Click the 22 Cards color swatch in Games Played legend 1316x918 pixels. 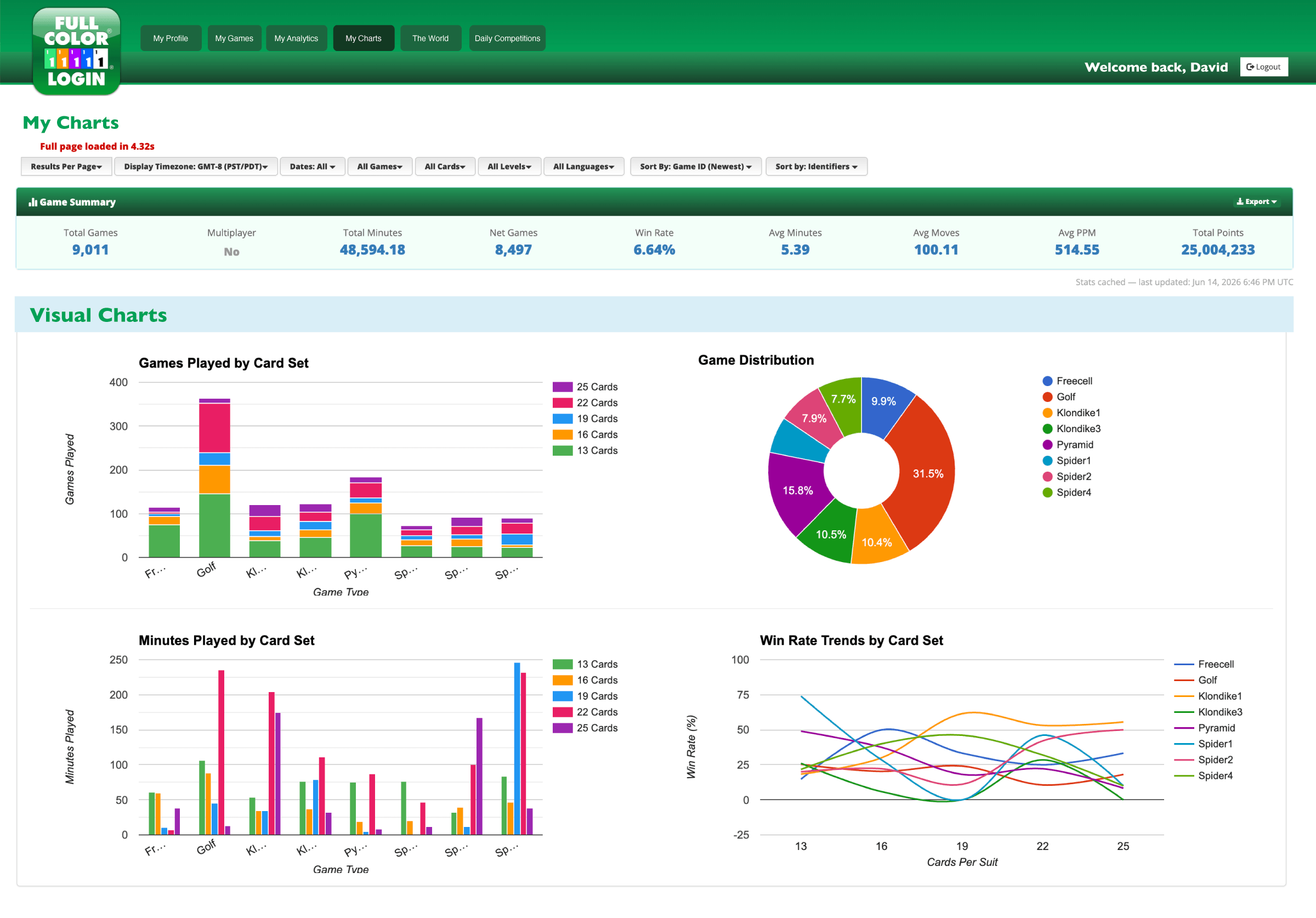[562, 403]
